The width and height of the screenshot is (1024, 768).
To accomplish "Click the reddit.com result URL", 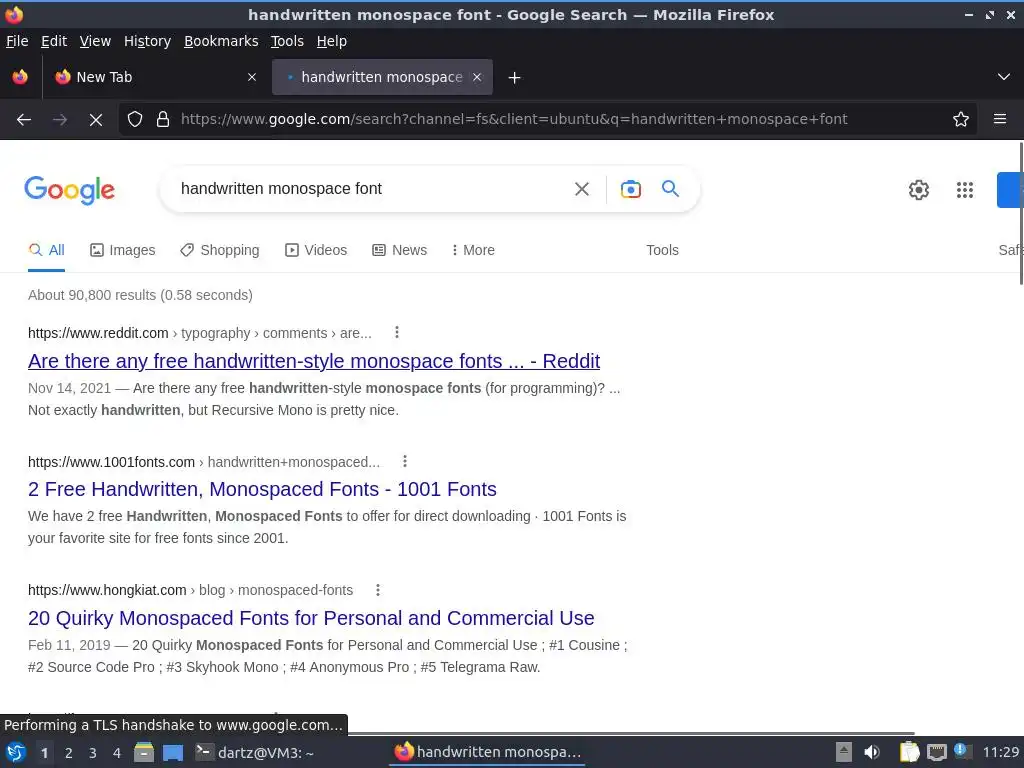I will (x=199, y=333).
